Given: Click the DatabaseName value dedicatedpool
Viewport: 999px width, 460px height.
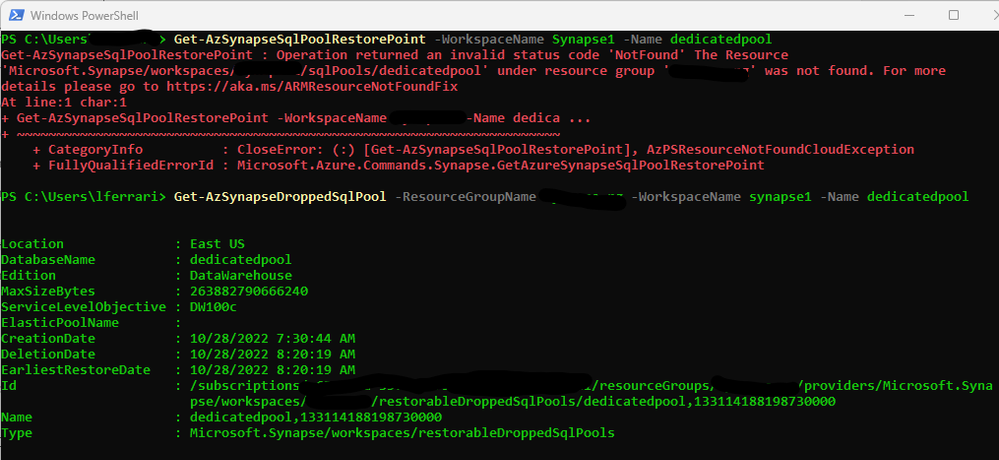Looking at the screenshot, I should tap(241, 260).
